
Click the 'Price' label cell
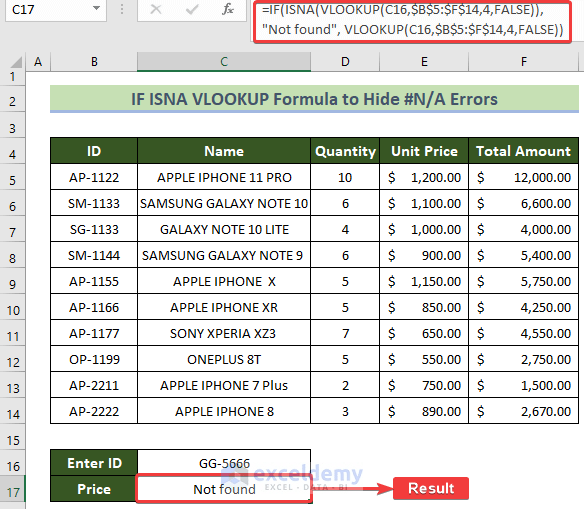point(94,489)
